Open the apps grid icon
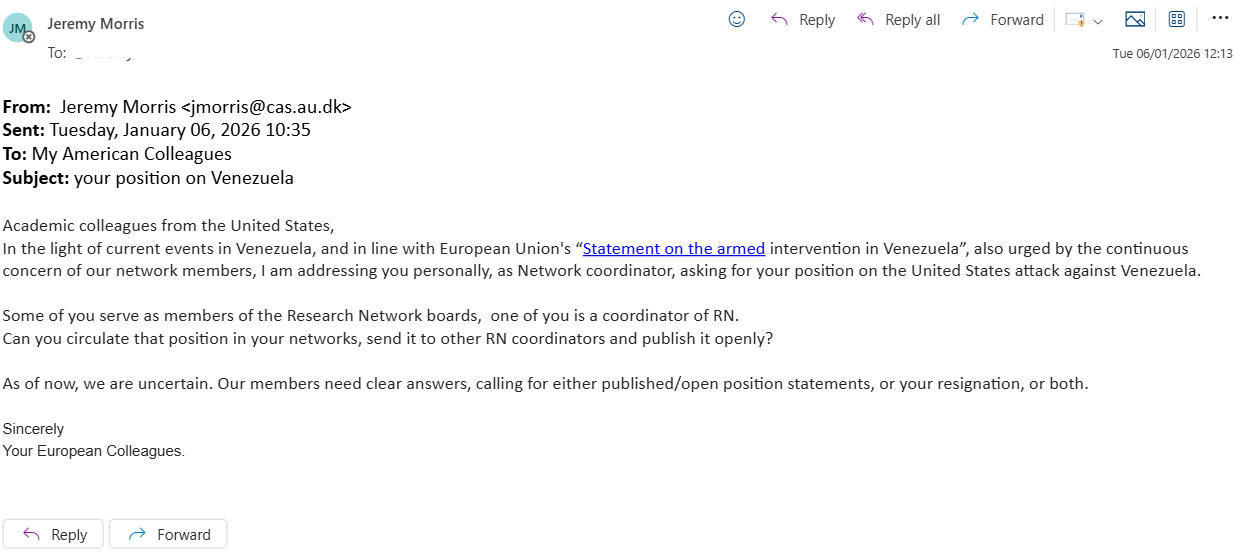The height and width of the screenshot is (556, 1243). (1177, 19)
